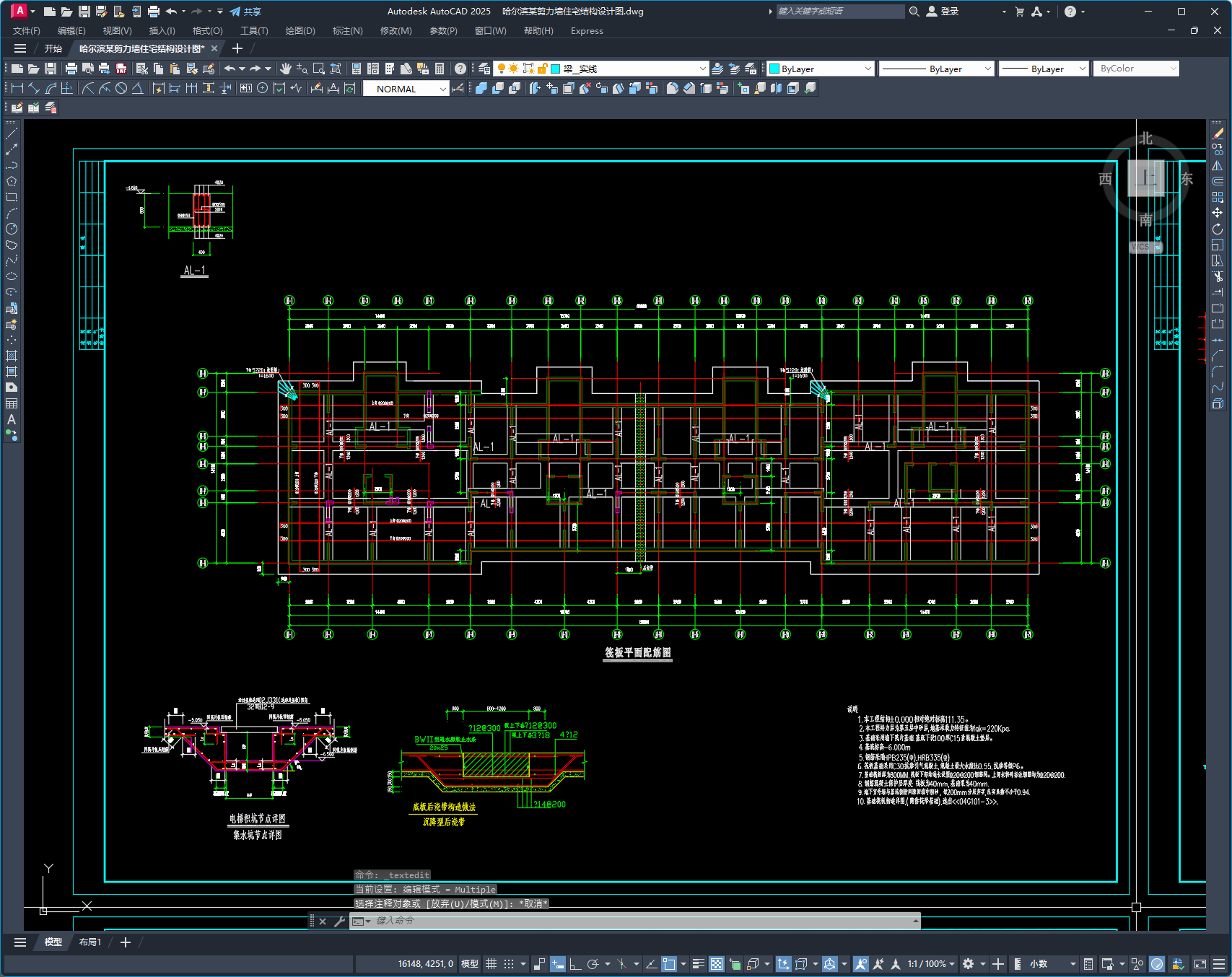Image resolution: width=1232 pixels, height=977 pixels.
Task: Open the AutoCAD application menu A button
Action: [x=19, y=11]
